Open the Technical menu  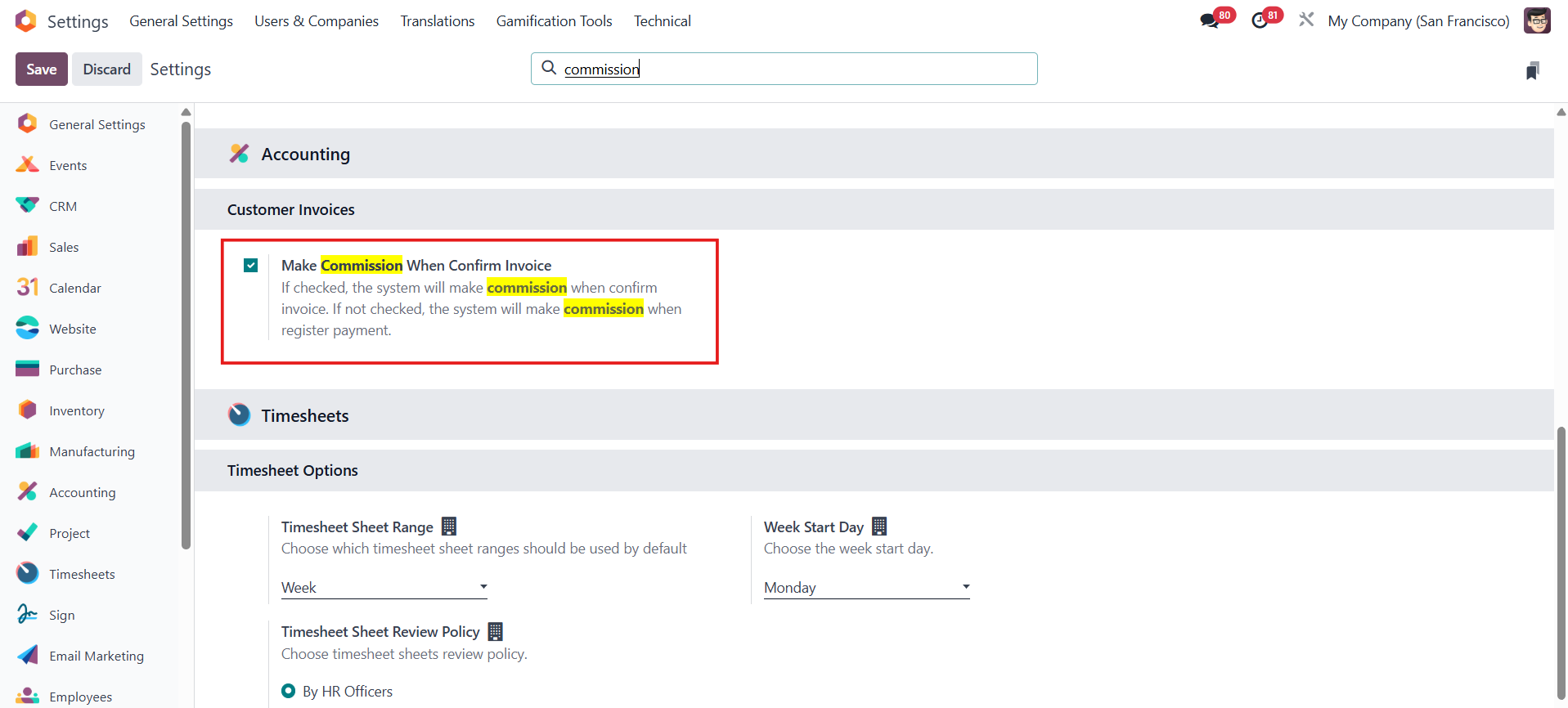[x=662, y=21]
